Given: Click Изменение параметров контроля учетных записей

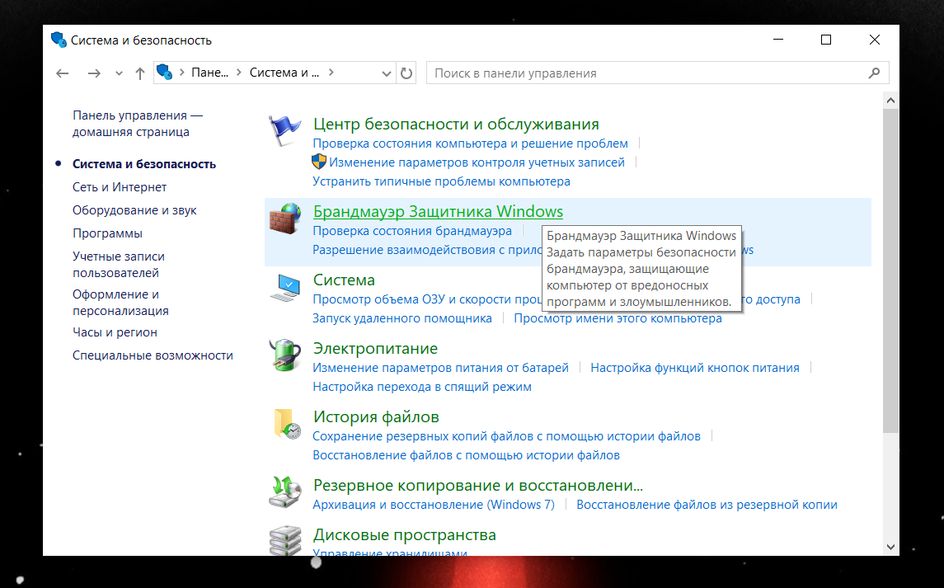Looking at the screenshot, I should (477, 162).
